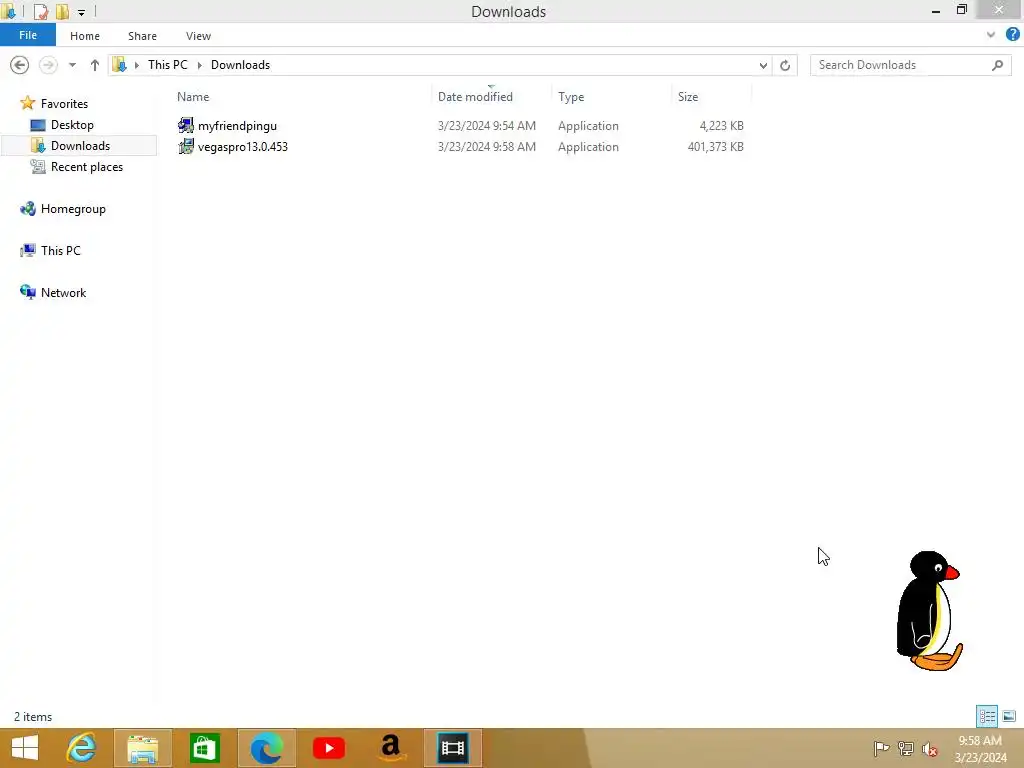Refresh the Downloads folder
The image size is (1024, 768).
pyautogui.click(x=785, y=65)
